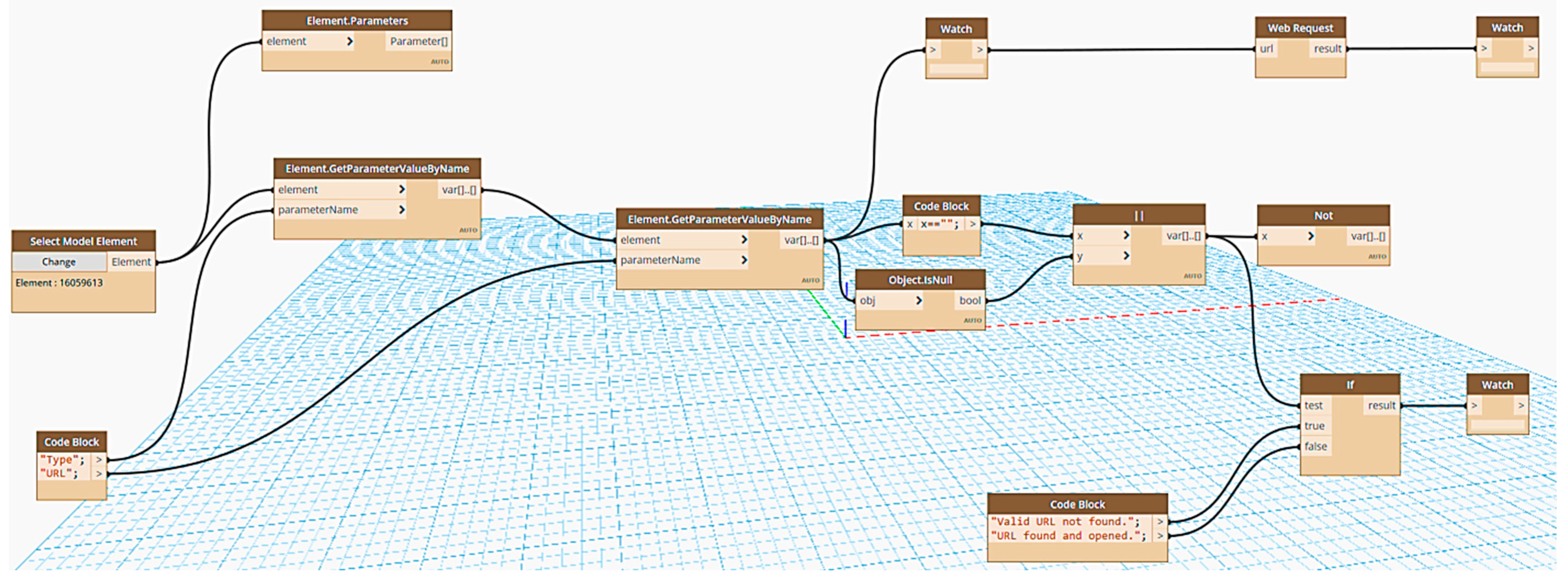Click the test input port on If node
This screenshot has height=586, width=1568.
tap(1313, 406)
